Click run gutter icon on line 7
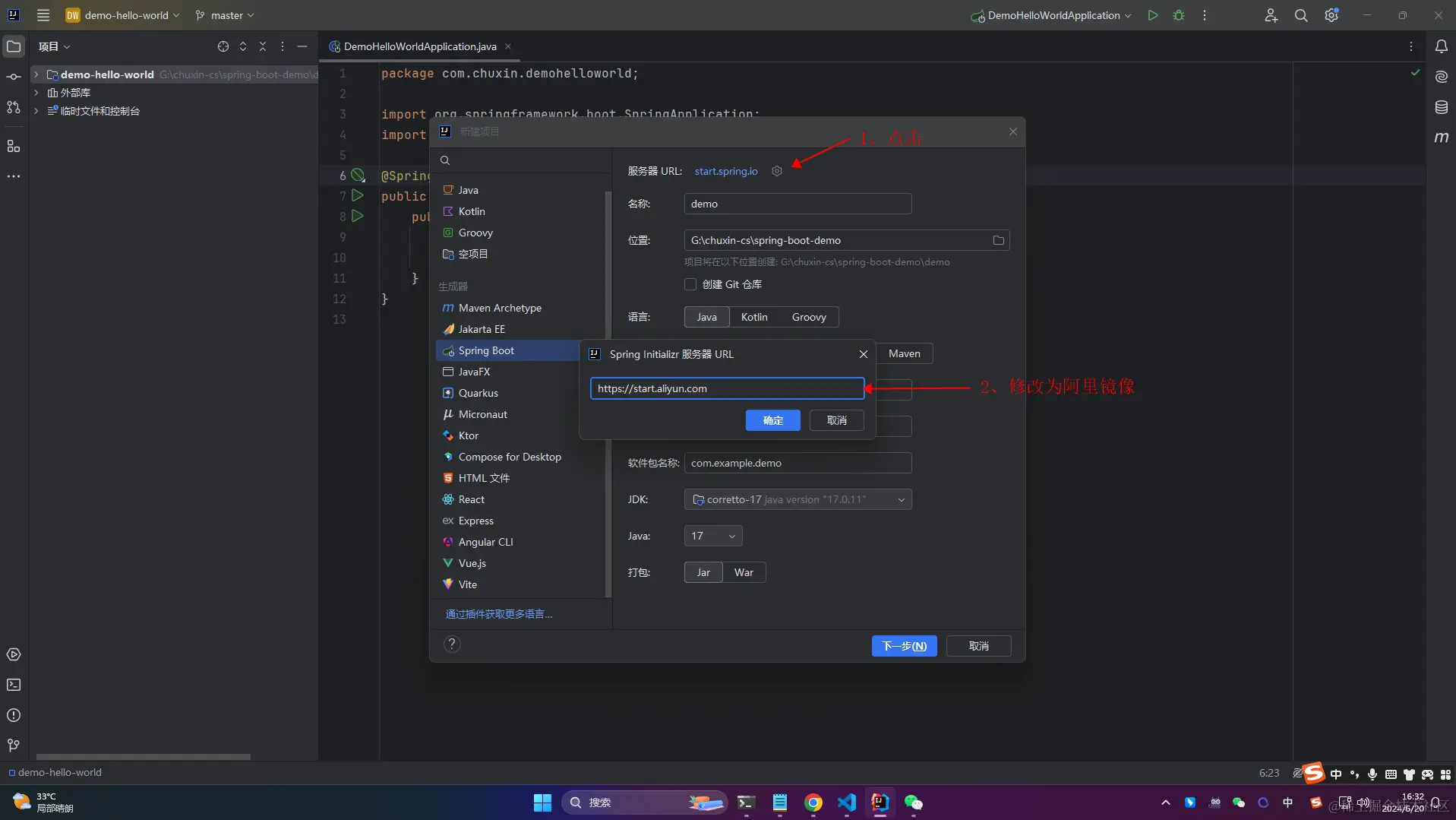 358,196
